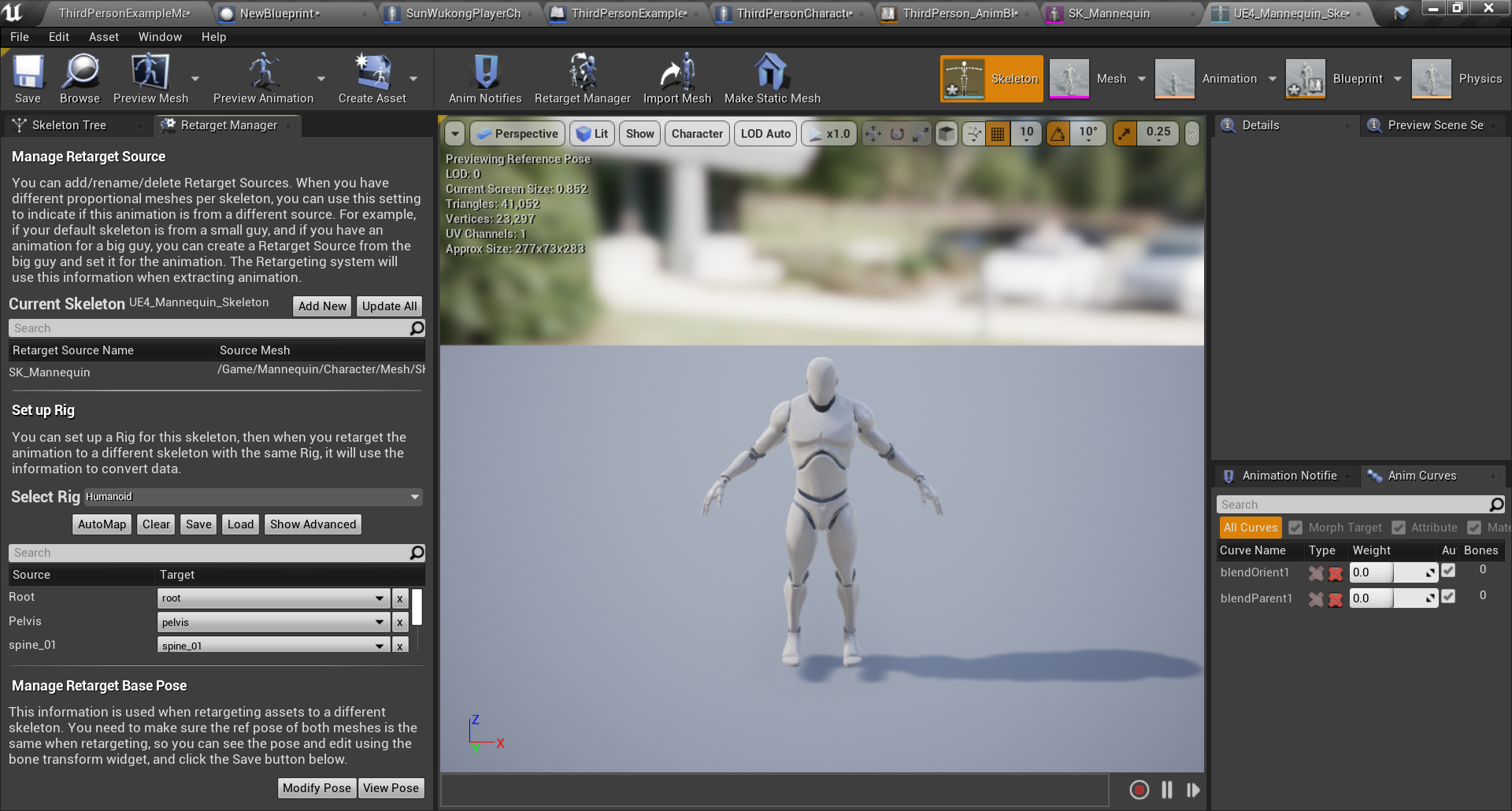
Task: Click the Retarget Source search field
Action: pos(217,328)
